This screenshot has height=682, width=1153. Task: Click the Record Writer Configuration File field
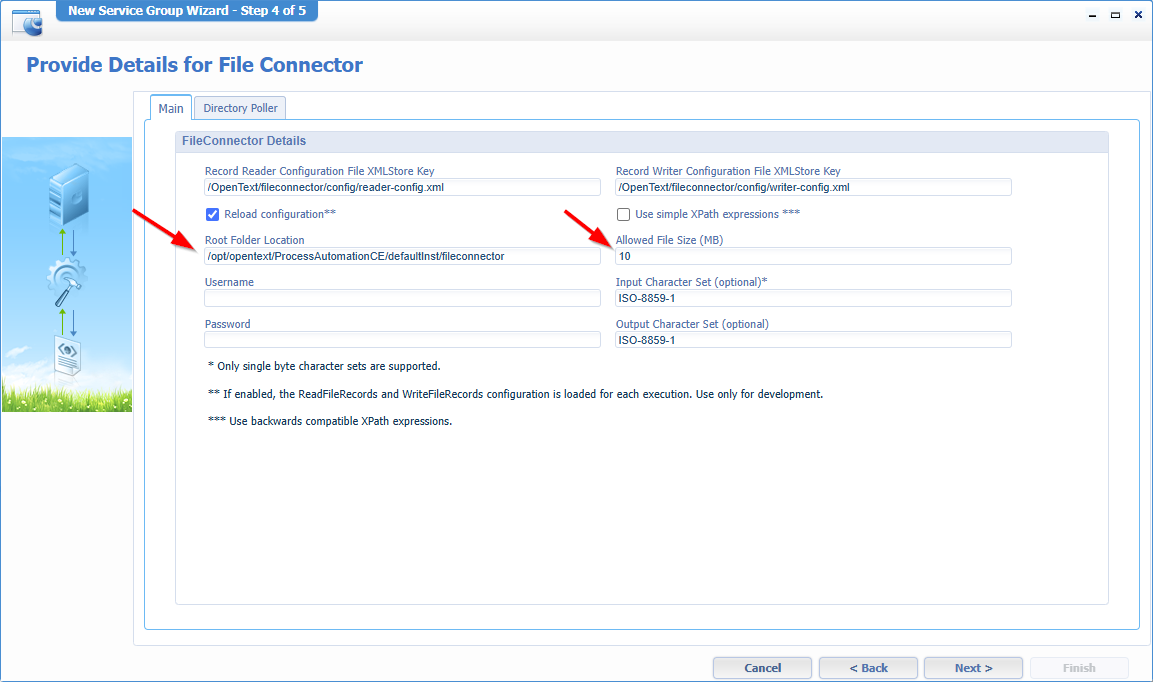pos(813,188)
